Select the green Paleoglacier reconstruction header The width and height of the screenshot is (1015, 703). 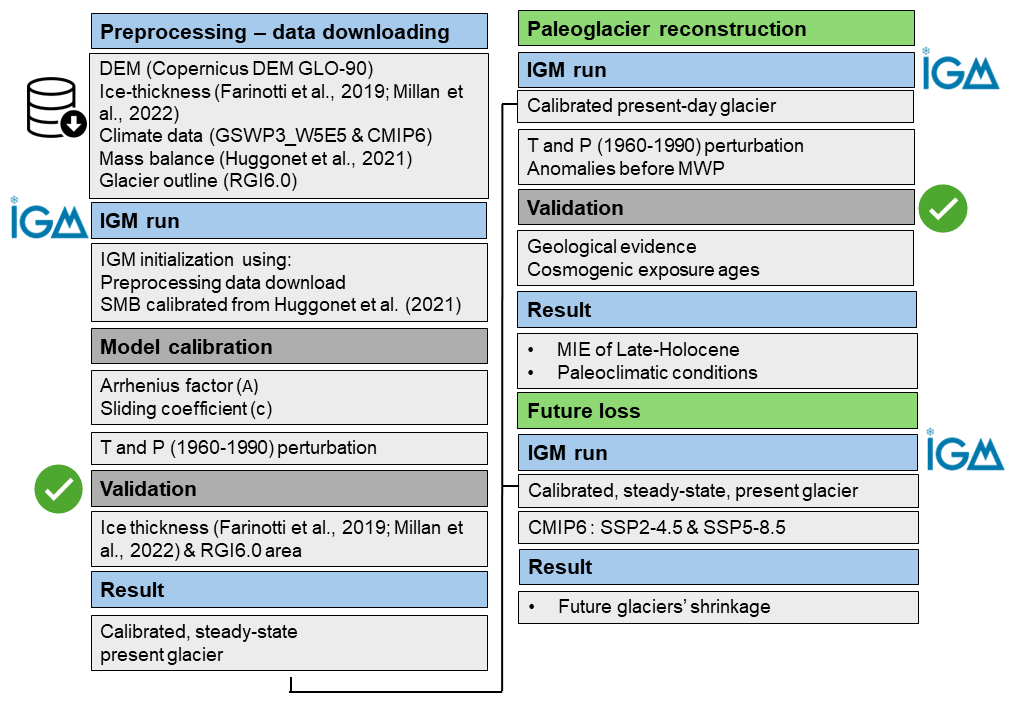(x=716, y=29)
